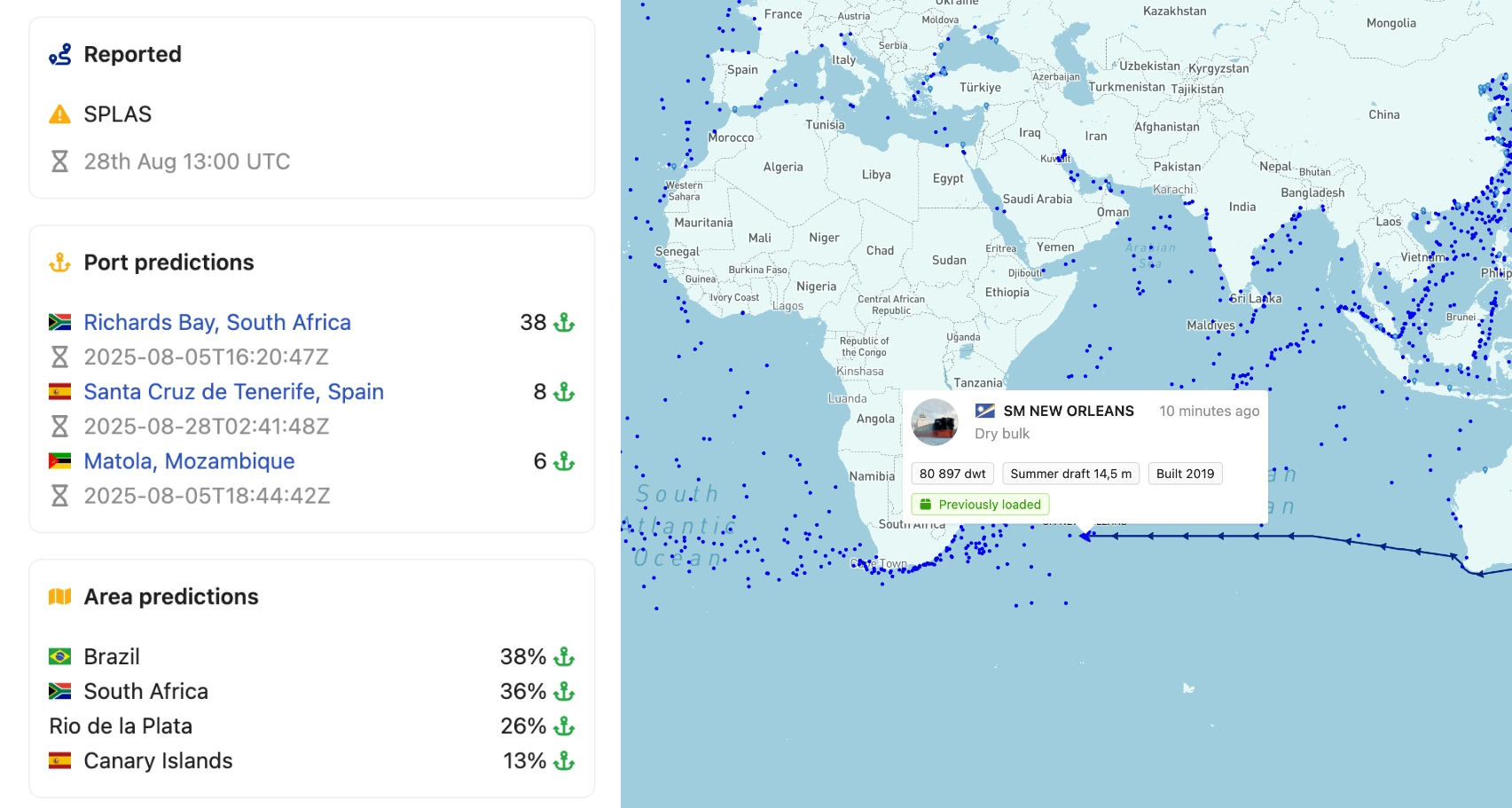Screen dimensions: 1512x808
Task: Click the 28th Aug 13:00 UTC text
Action: (187, 161)
